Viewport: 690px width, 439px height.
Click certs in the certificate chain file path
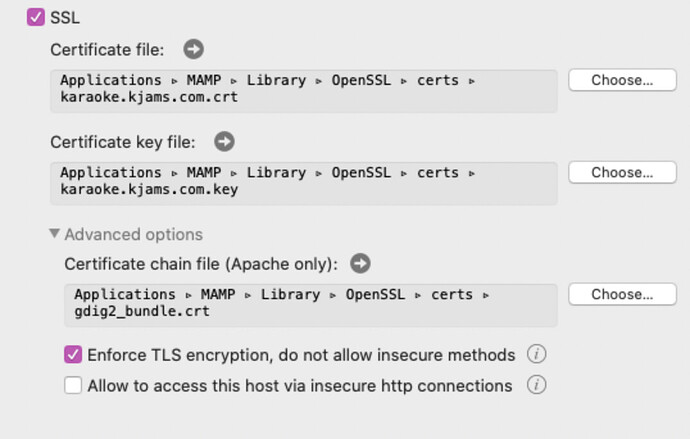(452, 294)
